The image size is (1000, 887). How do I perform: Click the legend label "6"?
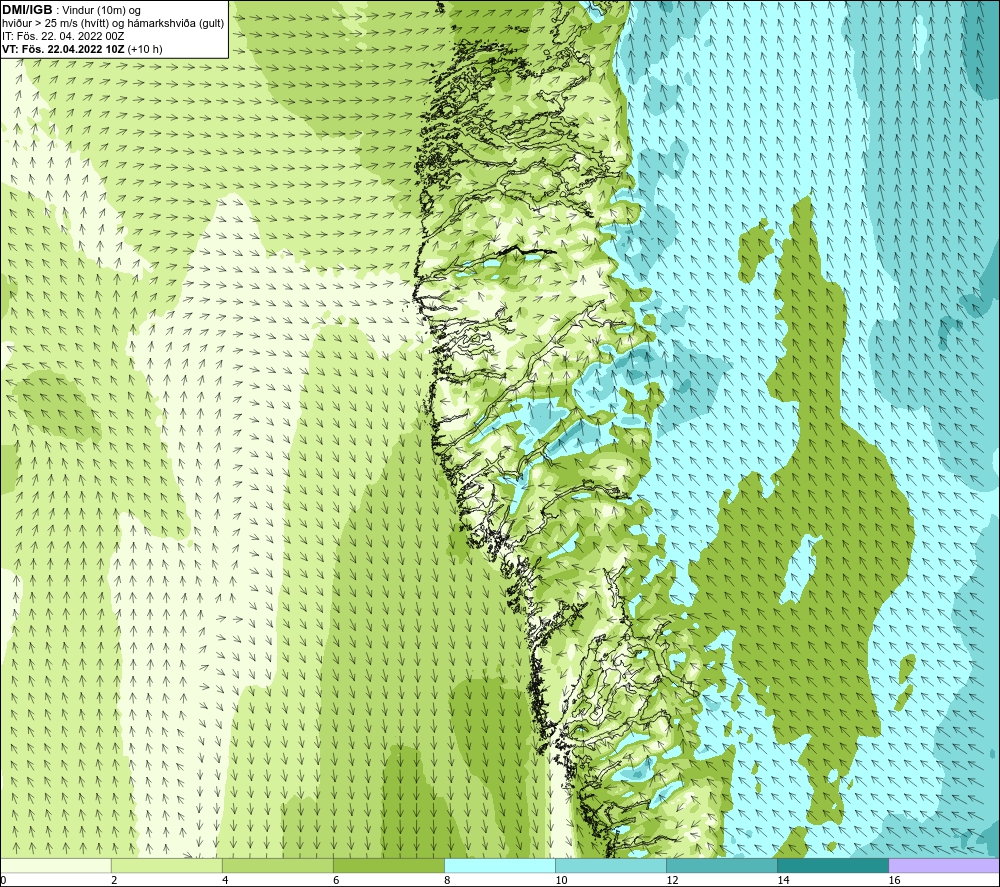(x=336, y=881)
